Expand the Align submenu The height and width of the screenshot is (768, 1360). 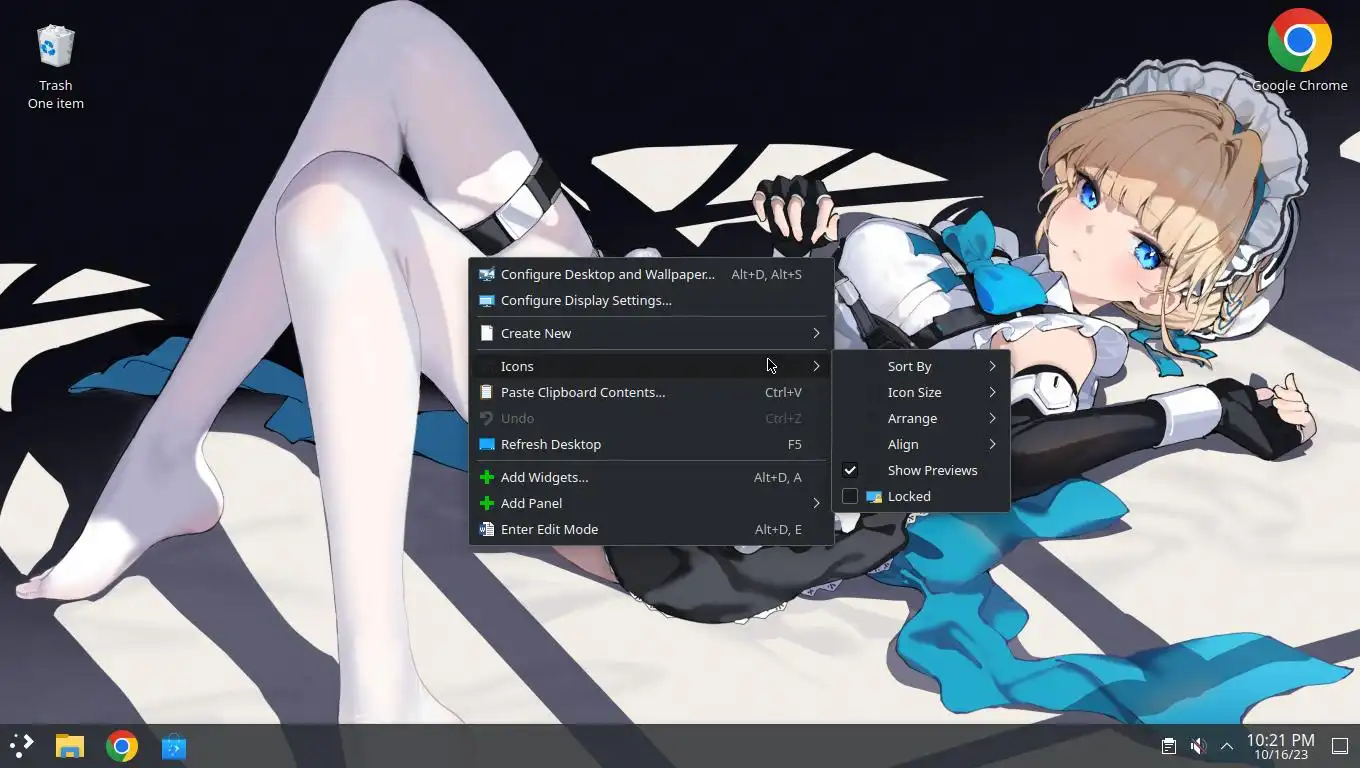[x=921, y=444]
